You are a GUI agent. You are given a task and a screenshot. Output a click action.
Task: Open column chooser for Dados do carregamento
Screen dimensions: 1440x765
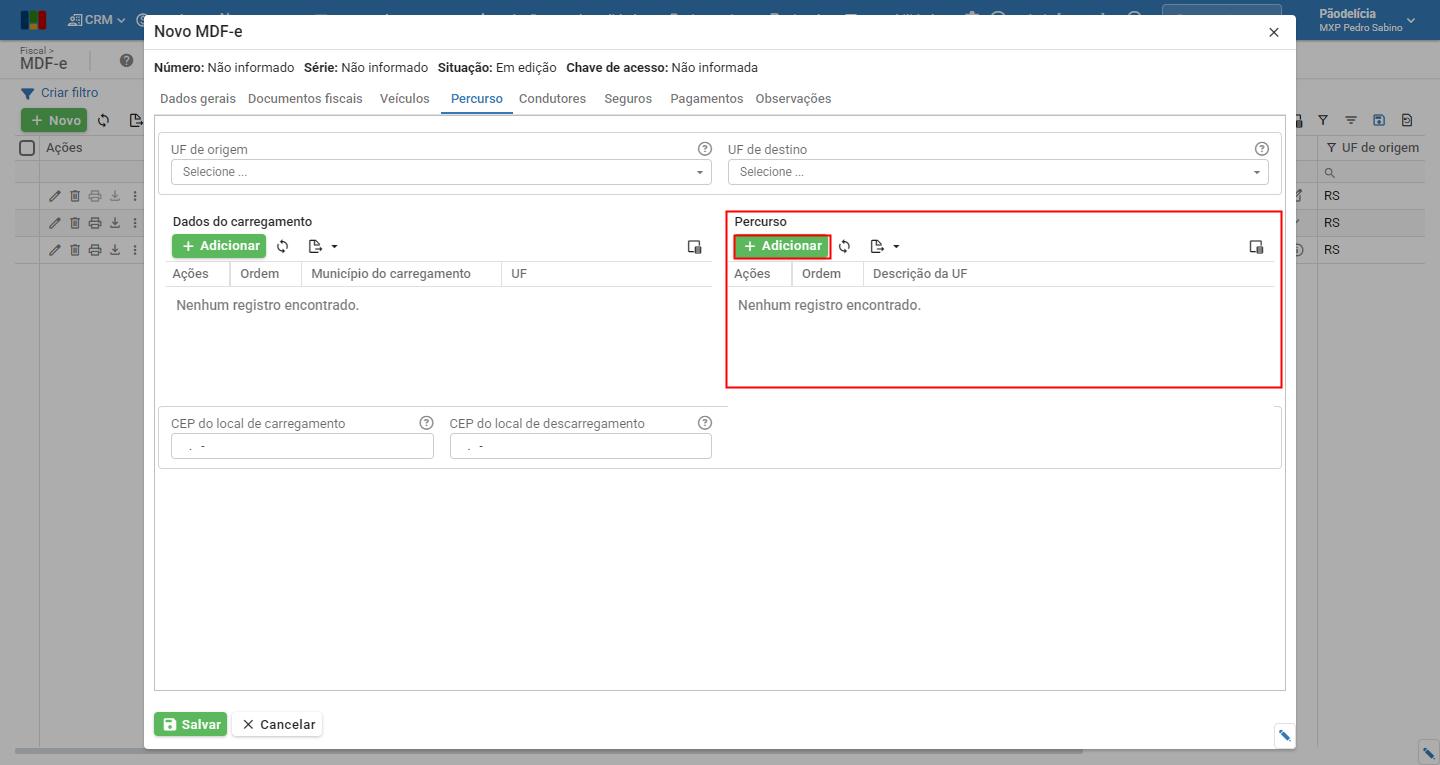694,247
